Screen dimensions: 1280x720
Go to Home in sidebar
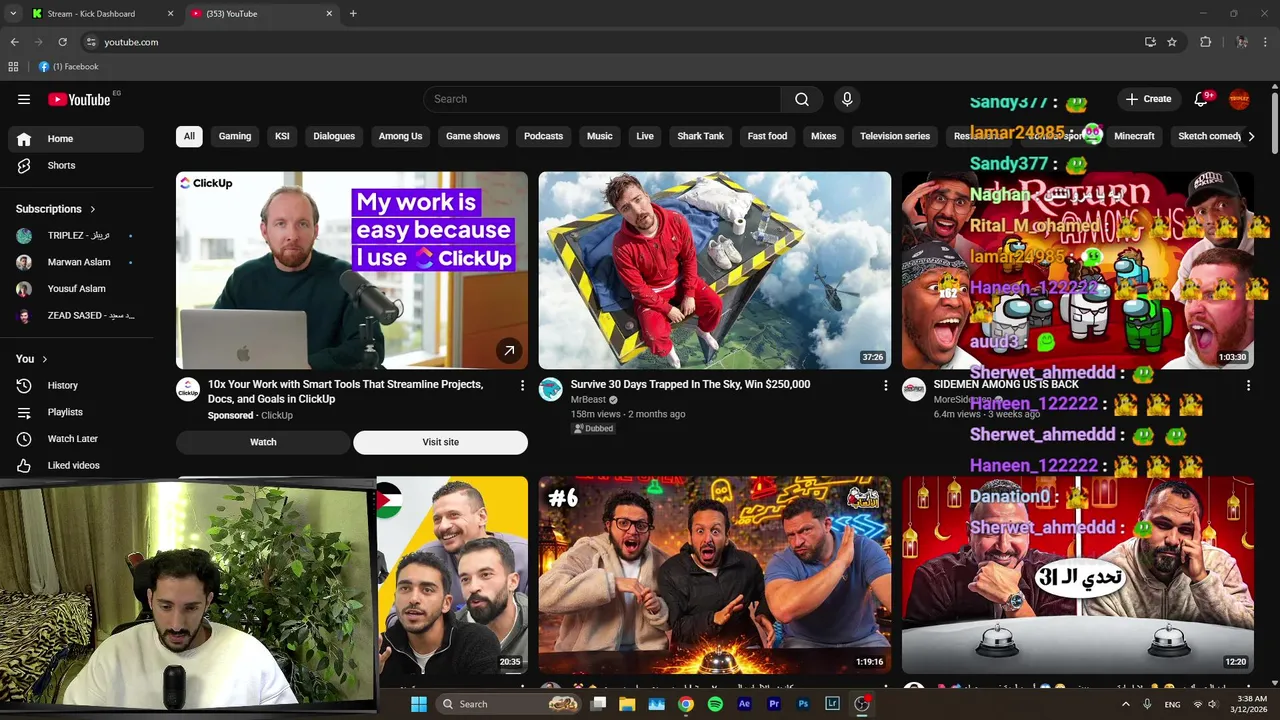pos(76,139)
